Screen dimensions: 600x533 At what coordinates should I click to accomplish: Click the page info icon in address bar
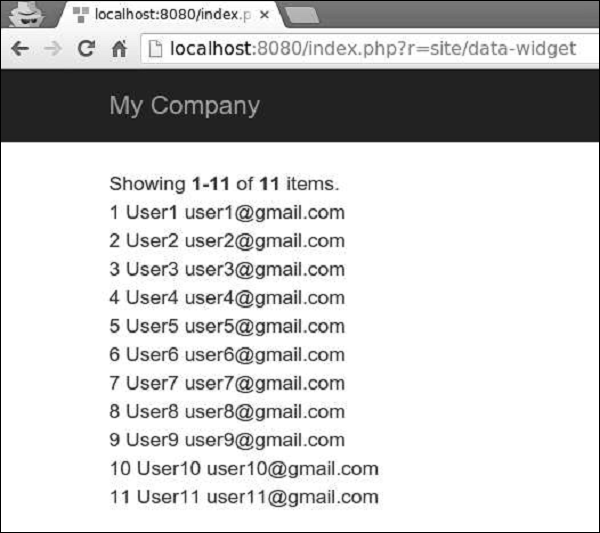click(x=154, y=48)
